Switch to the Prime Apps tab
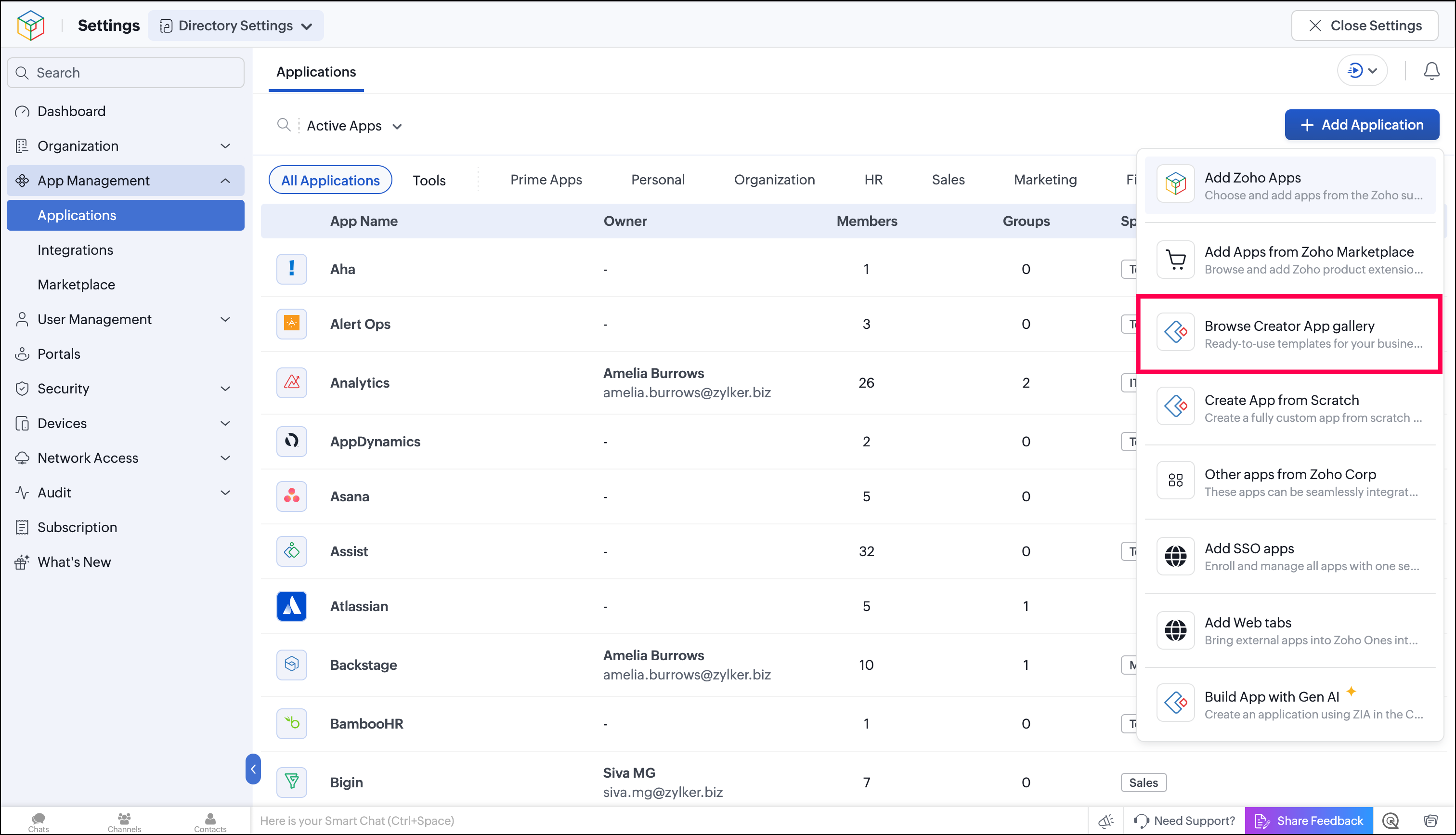Screen dimensions: 1456x835 point(546,180)
